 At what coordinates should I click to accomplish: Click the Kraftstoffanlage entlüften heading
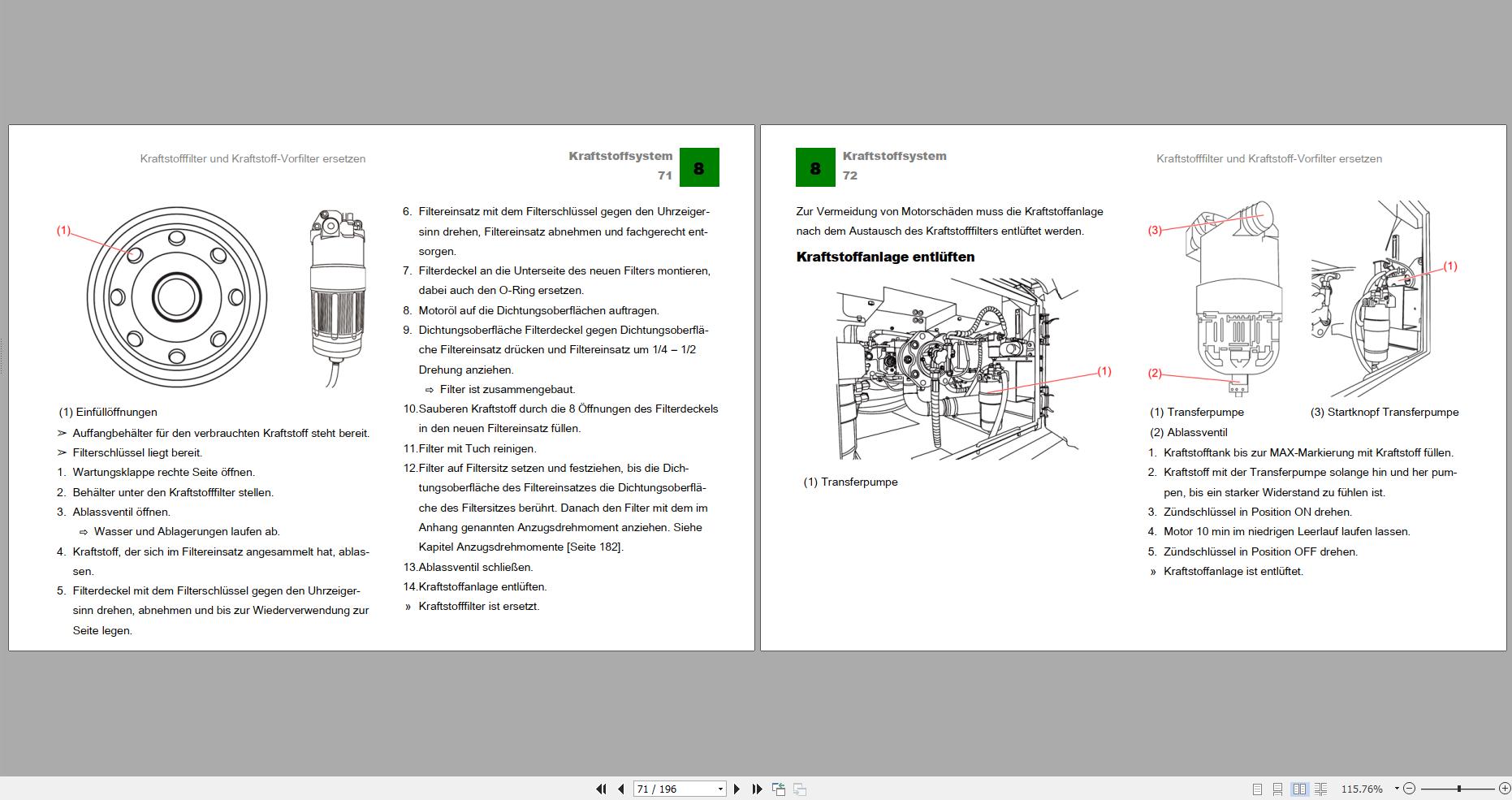pos(885,257)
